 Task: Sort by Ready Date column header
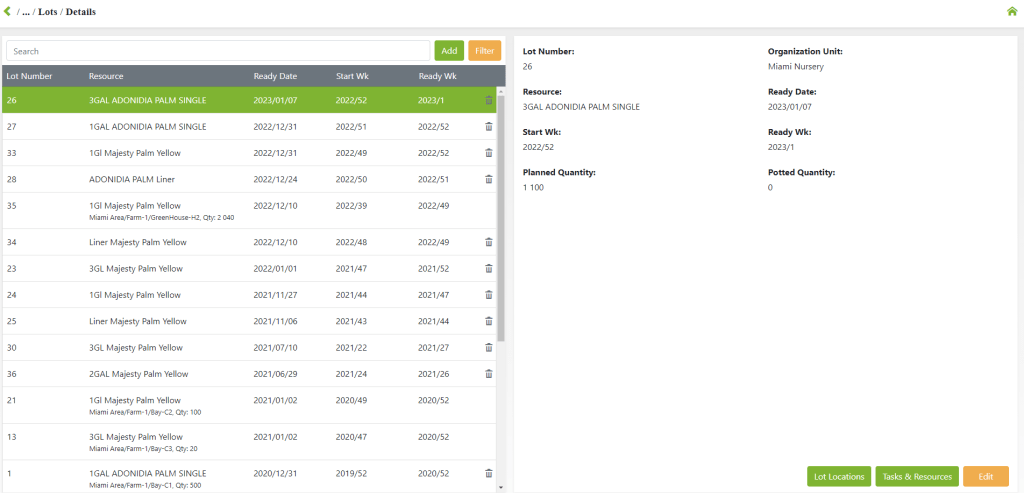pos(275,76)
